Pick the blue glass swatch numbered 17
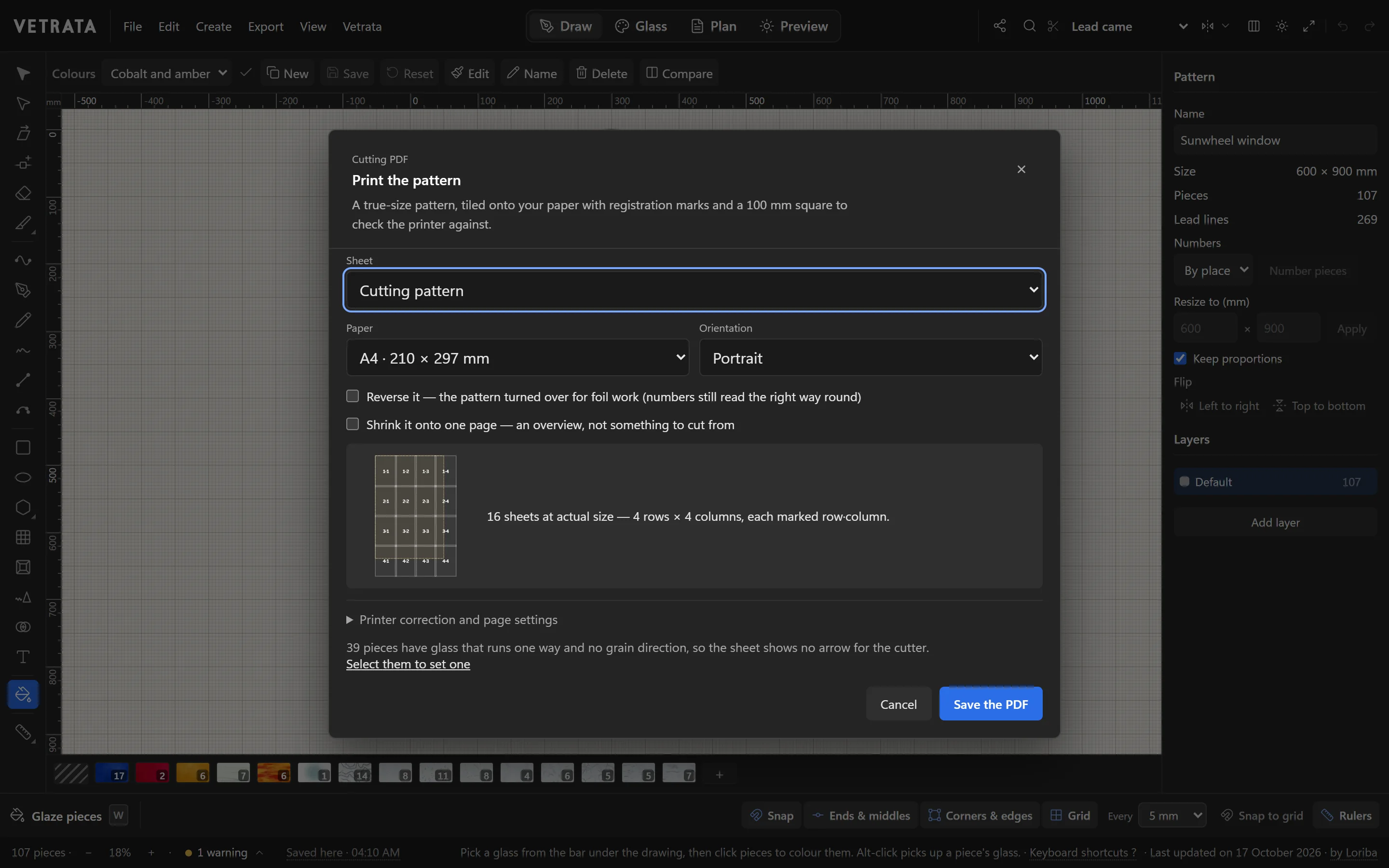 (112, 773)
